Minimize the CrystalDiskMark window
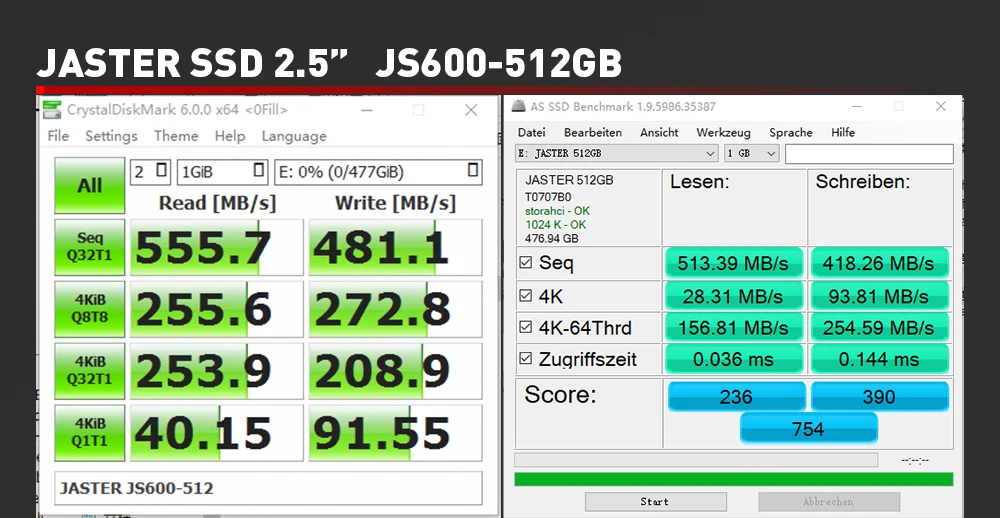This screenshot has height=518, width=1000. (367, 110)
